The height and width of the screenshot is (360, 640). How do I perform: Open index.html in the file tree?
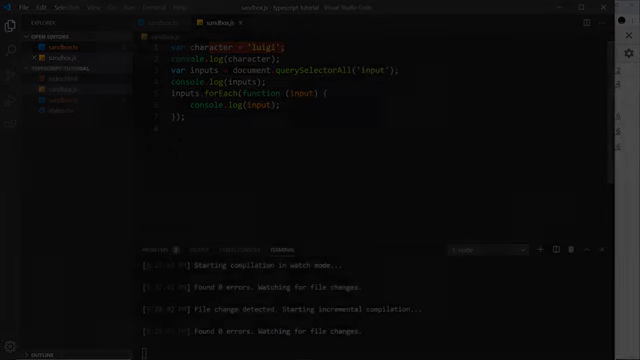[62, 79]
